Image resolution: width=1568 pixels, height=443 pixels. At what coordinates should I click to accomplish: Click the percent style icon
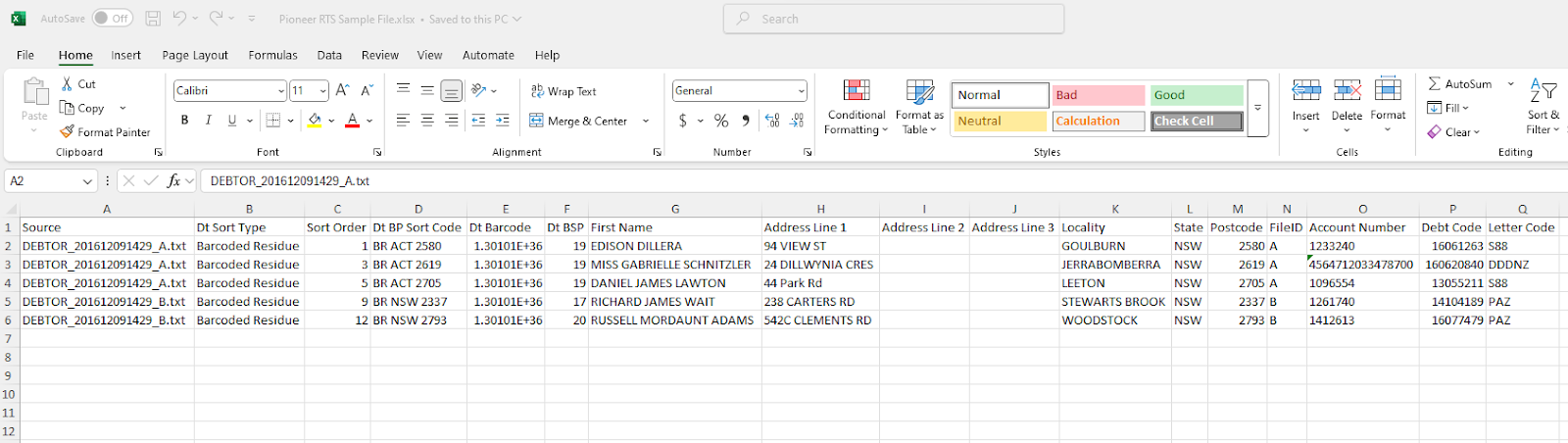721,121
